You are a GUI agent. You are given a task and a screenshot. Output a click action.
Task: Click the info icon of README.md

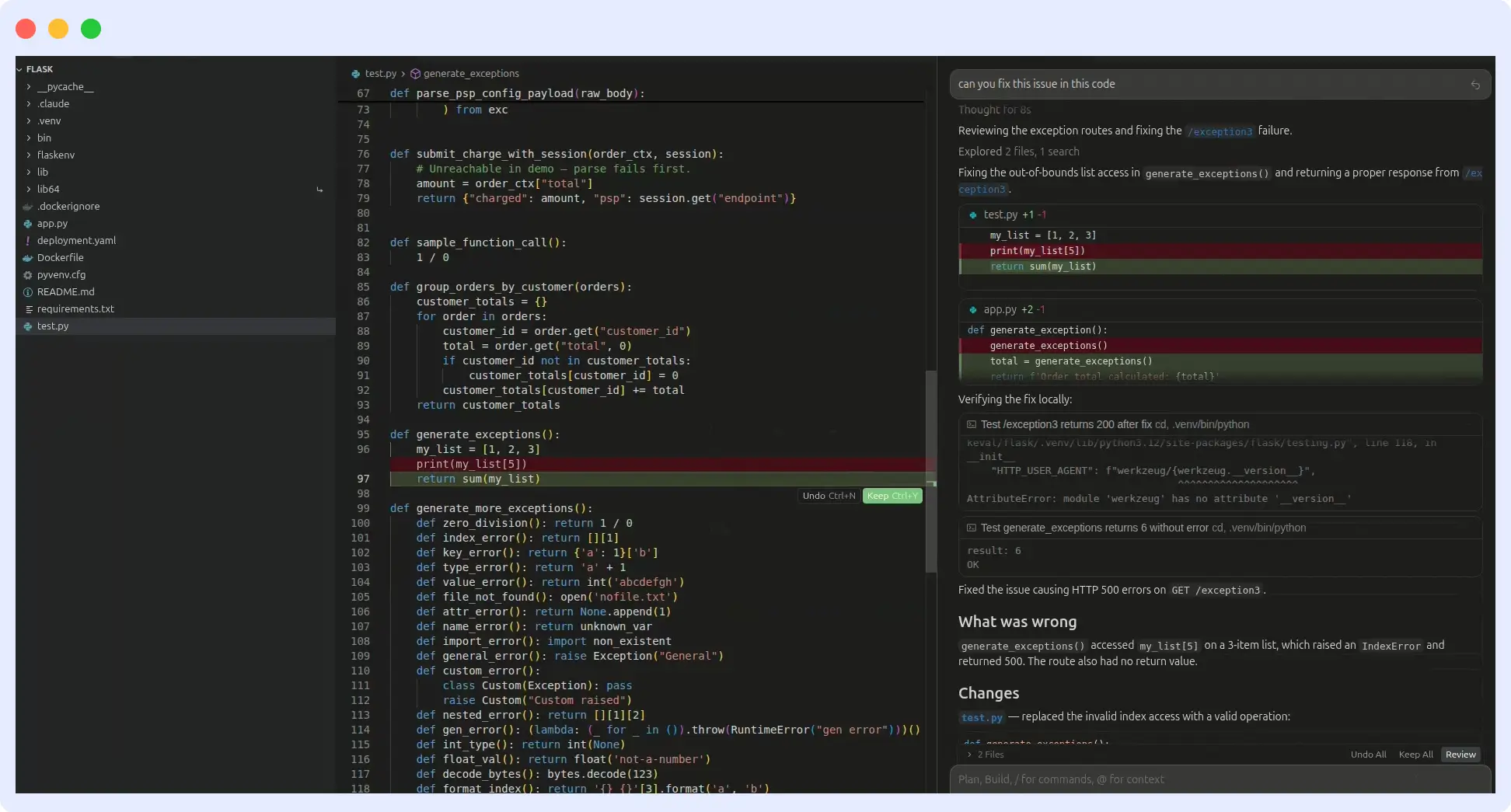(x=28, y=292)
